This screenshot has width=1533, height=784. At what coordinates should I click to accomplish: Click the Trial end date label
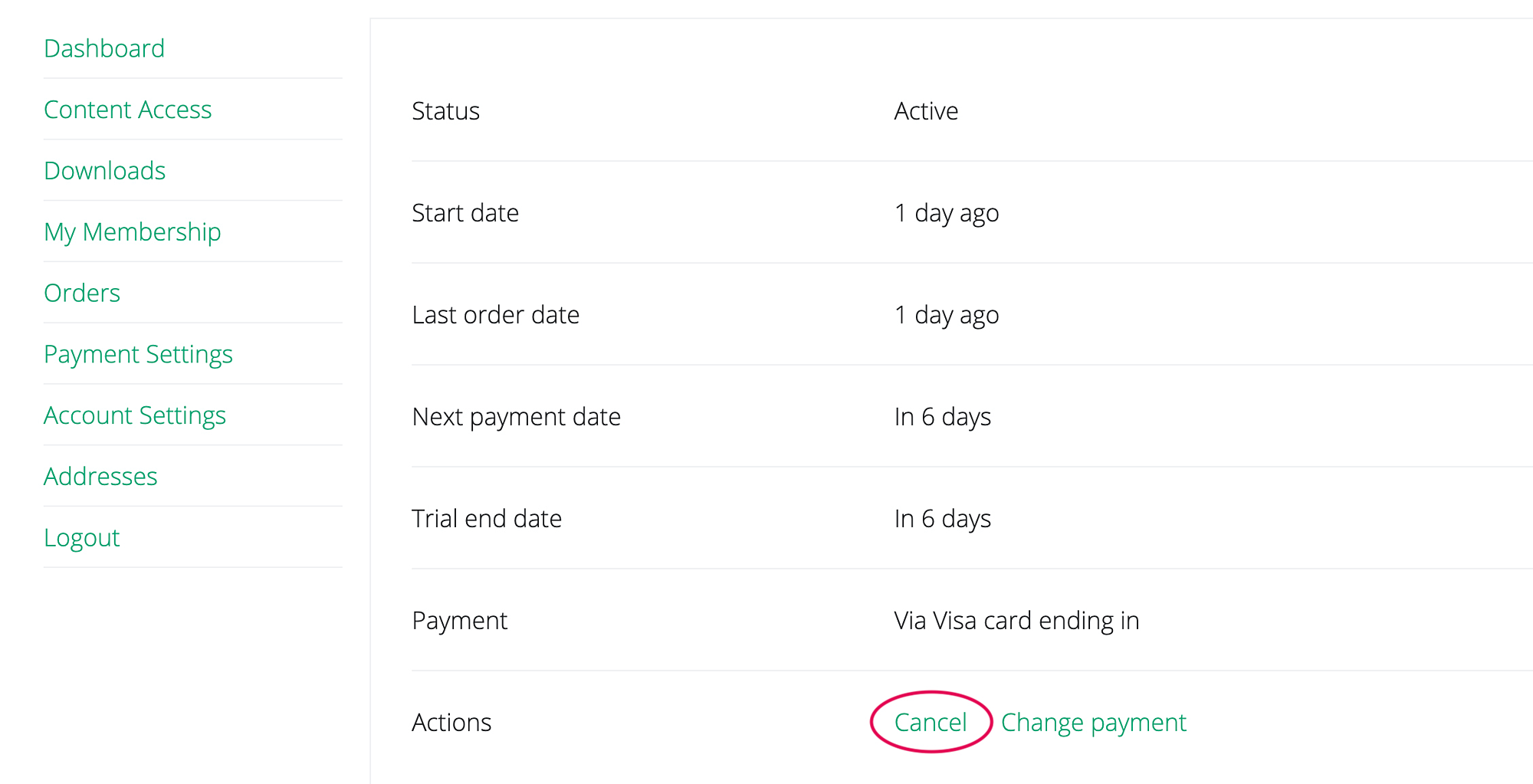tap(487, 519)
